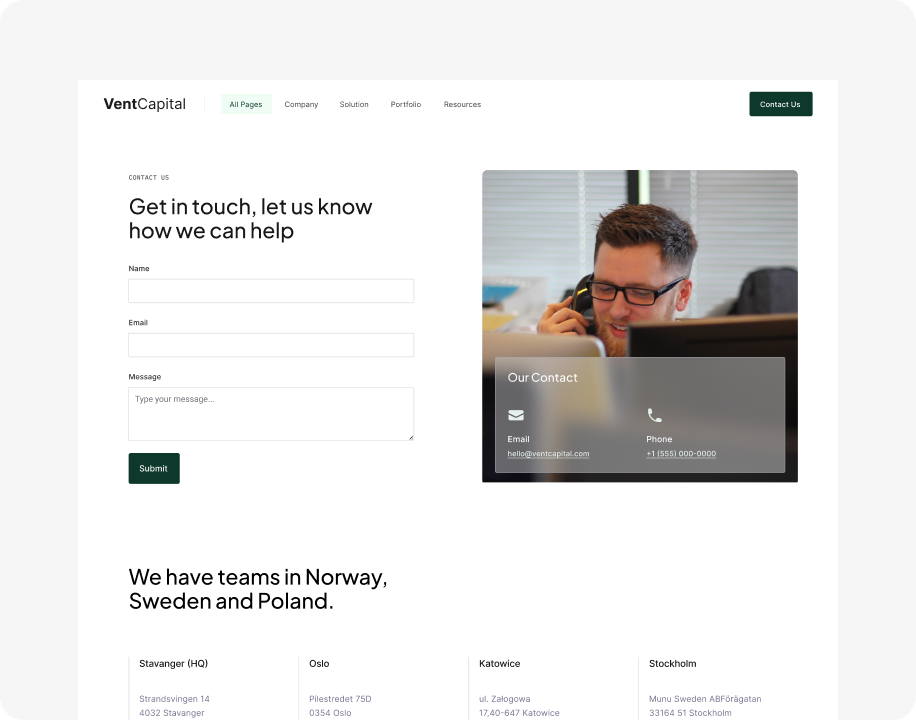The image size is (916, 720).
Task: Open the Resources nav item
Action: click(x=462, y=104)
